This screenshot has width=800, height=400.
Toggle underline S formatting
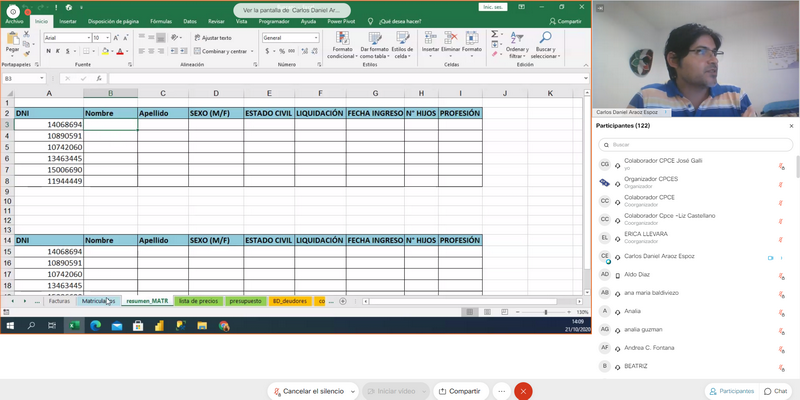pos(68,51)
